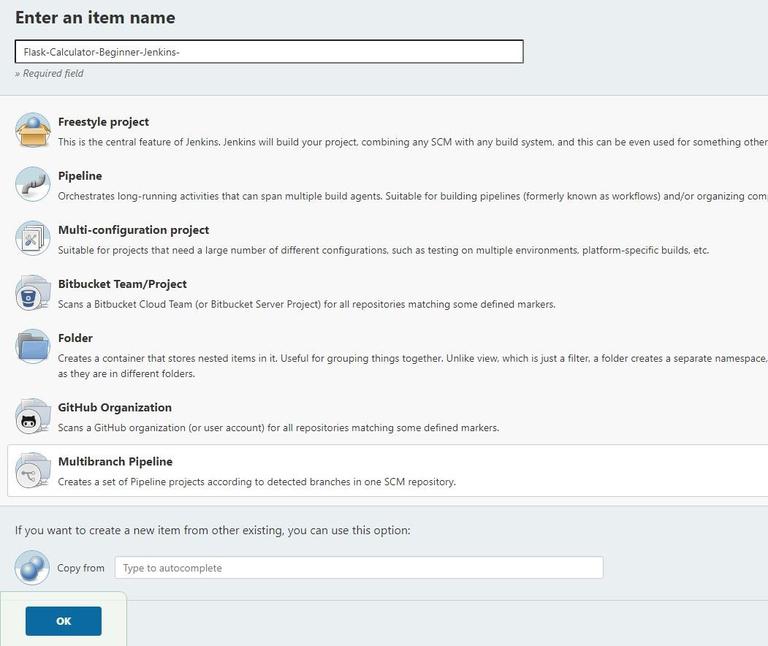Click the Copy from label
Image resolution: width=768 pixels, height=646 pixels.
pyautogui.click(x=81, y=568)
